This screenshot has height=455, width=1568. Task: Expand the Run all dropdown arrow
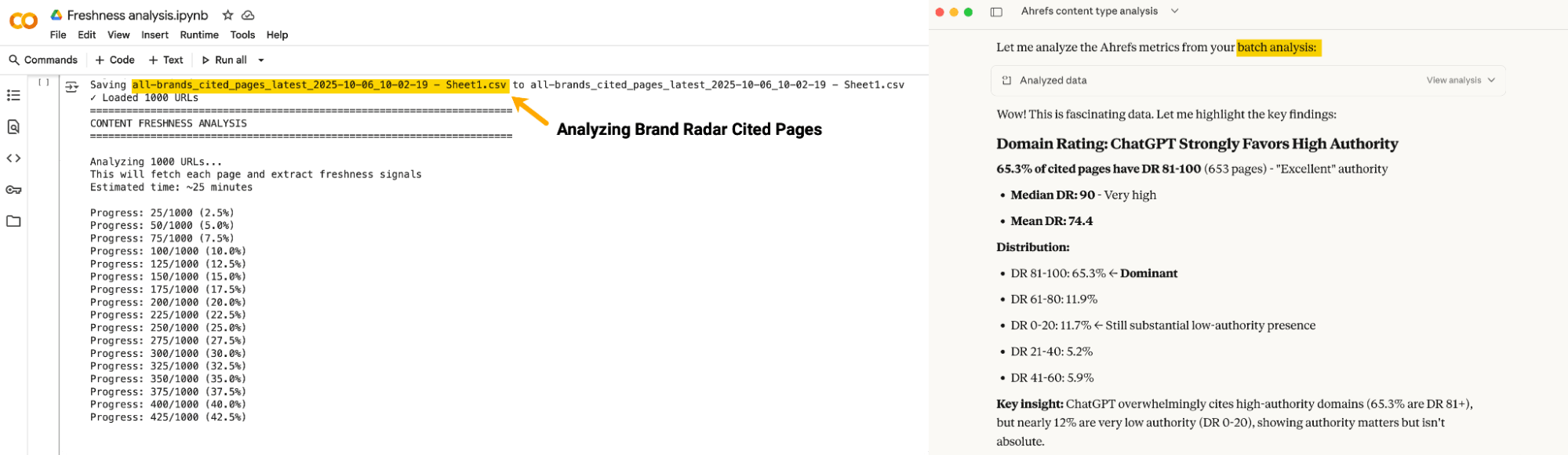[x=261, y=60]
